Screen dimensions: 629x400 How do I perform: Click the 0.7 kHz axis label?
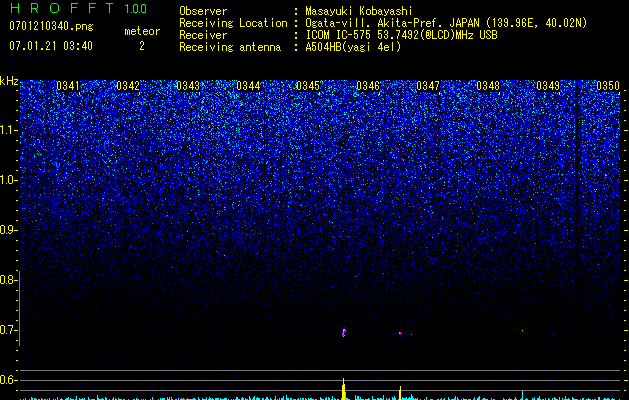(x=7, y=330)
